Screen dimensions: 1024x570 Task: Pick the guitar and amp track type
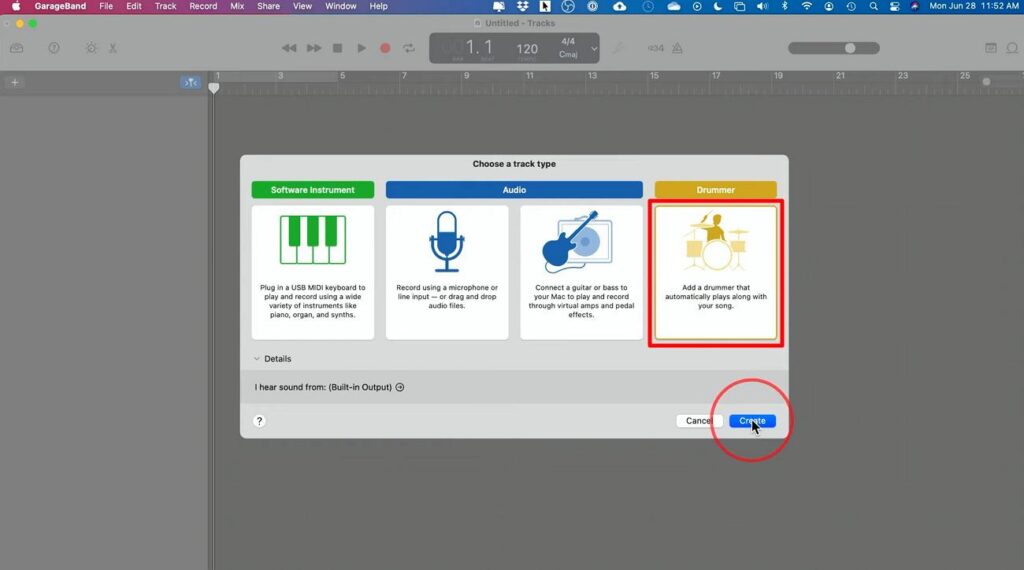pyautogui.click(x=581, y=271)
